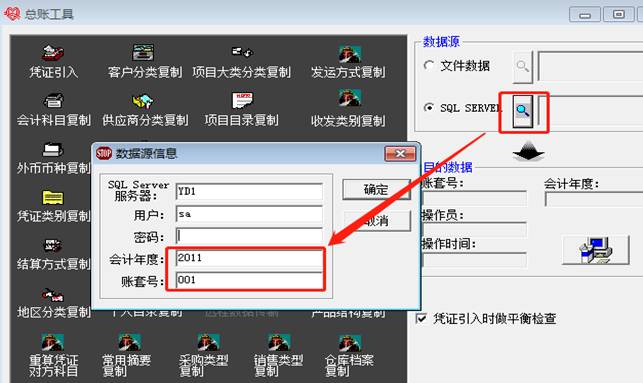Open 客户分类复制 icon

(x=143, y=52)
